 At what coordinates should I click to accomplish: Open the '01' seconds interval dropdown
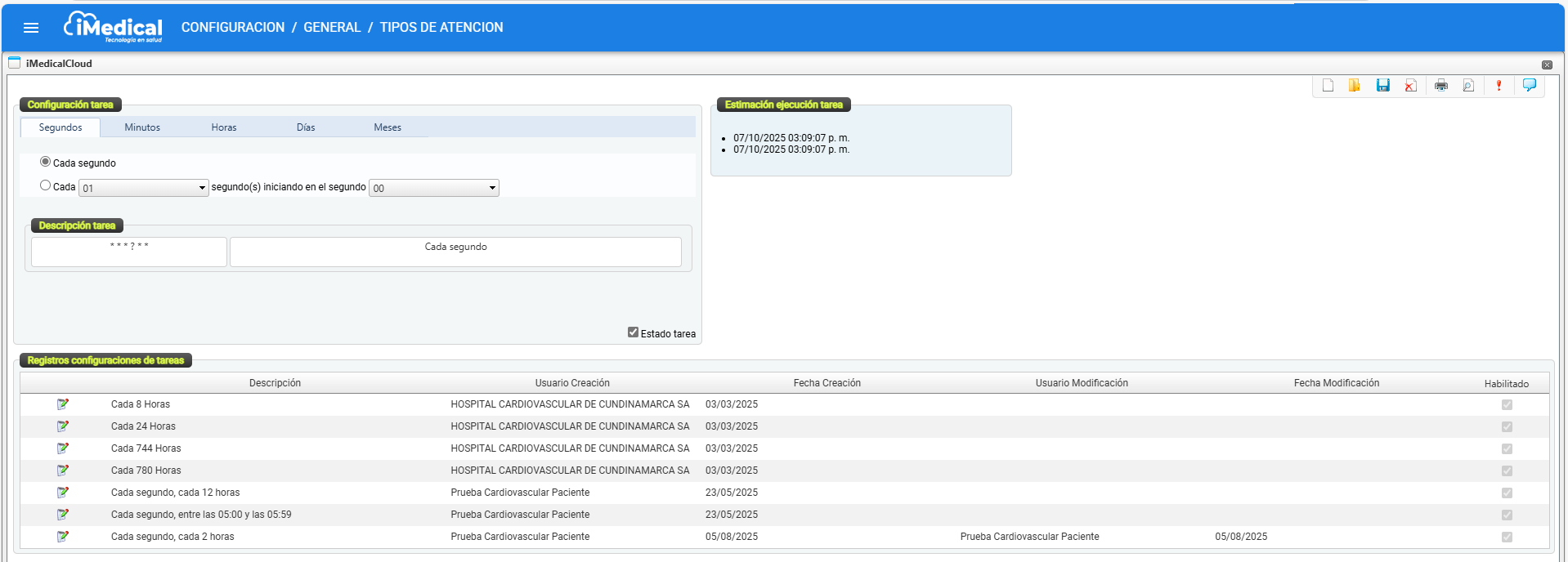coord(143,188)
